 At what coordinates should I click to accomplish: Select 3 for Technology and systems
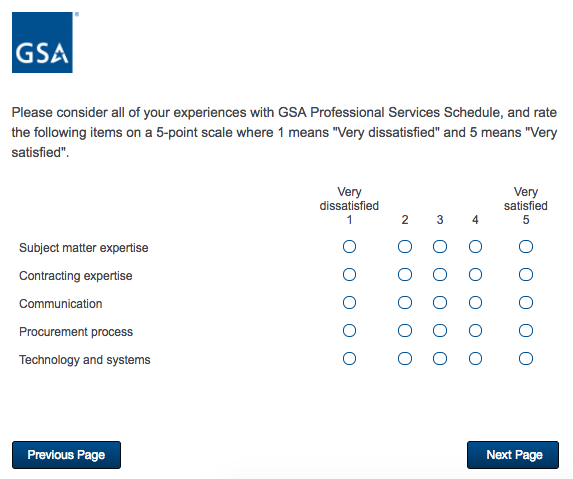click(x=440, y=359)
